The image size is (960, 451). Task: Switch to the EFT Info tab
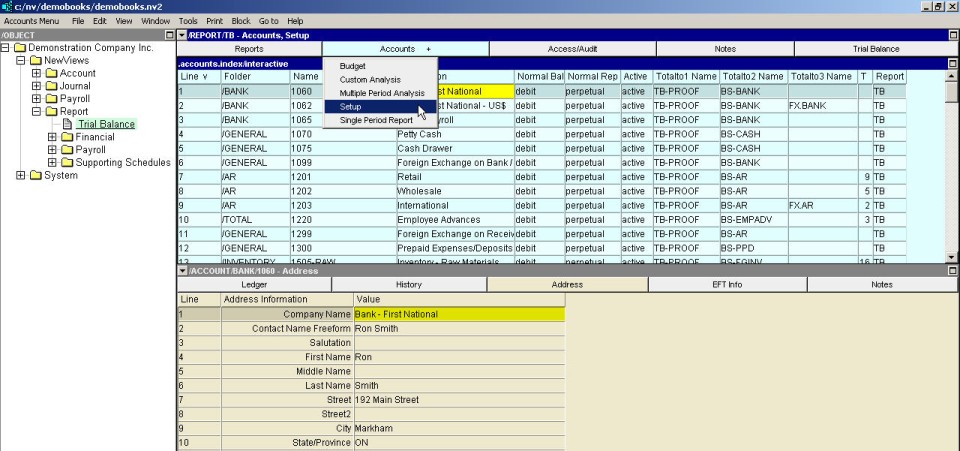coord(726,285)
